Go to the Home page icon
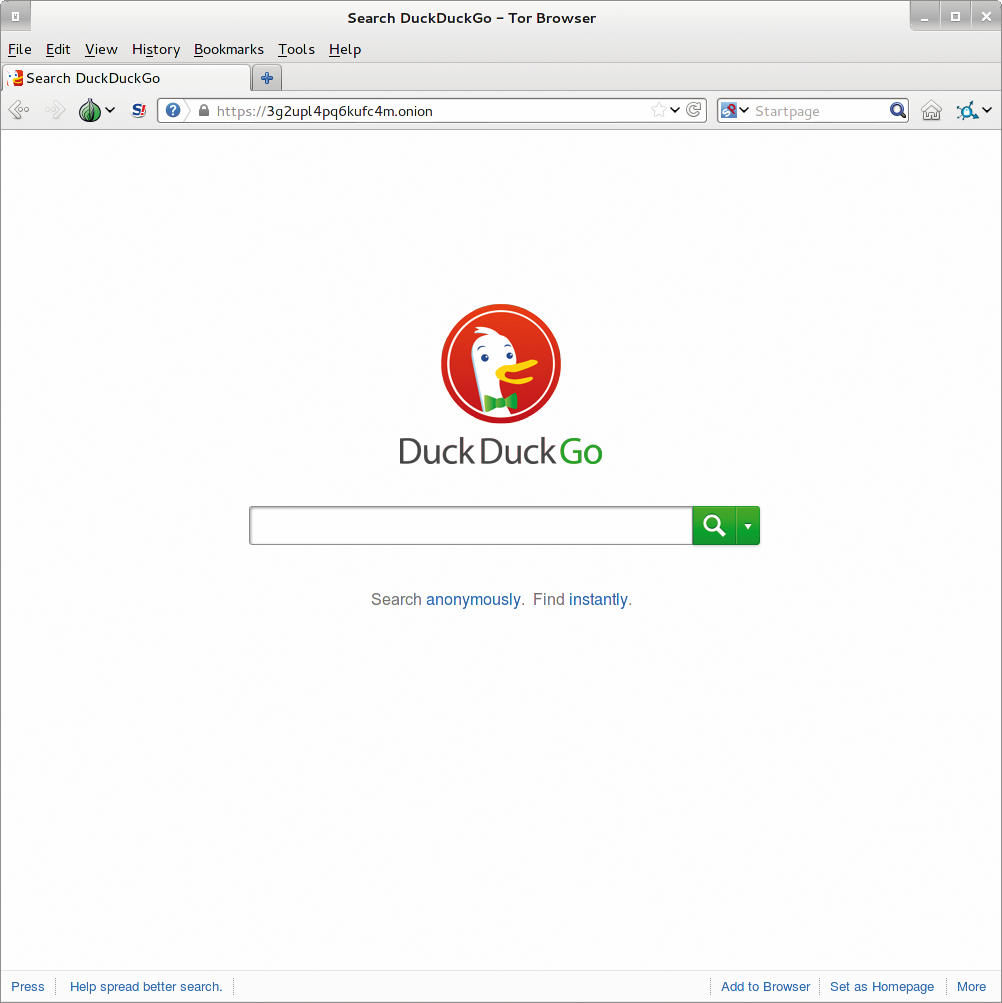 [932, 111]
